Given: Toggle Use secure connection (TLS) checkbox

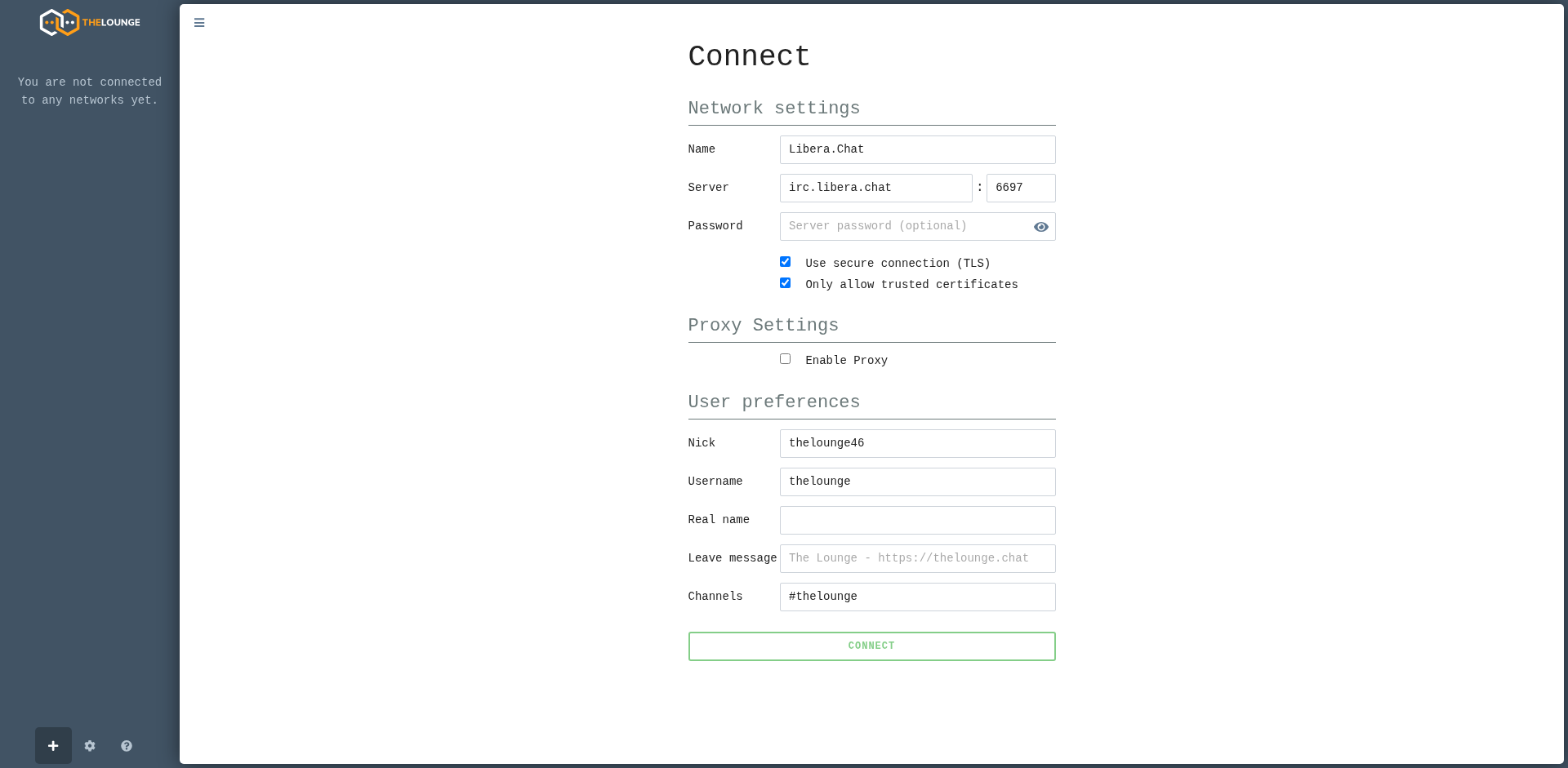Looking at the screenshot, I should click(x=785, y=262).
